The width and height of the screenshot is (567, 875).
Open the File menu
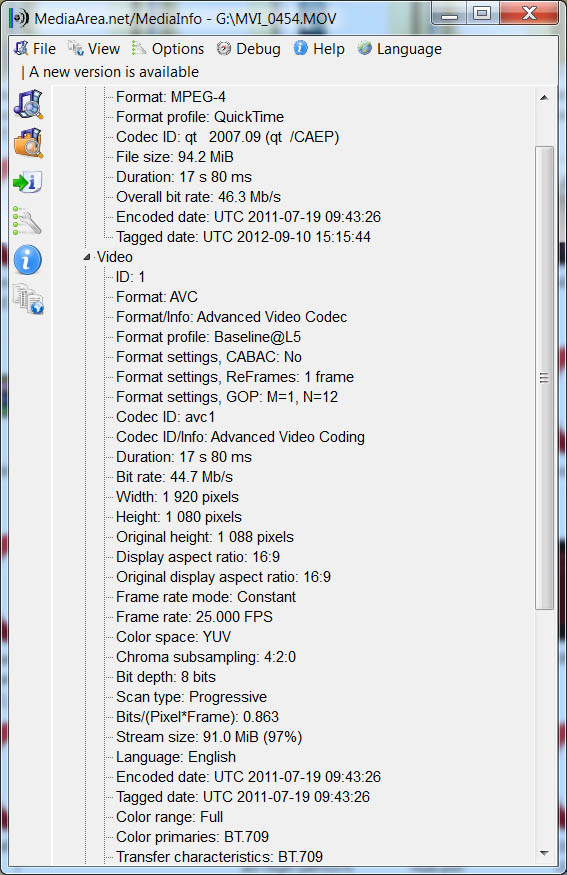point(35,49)
